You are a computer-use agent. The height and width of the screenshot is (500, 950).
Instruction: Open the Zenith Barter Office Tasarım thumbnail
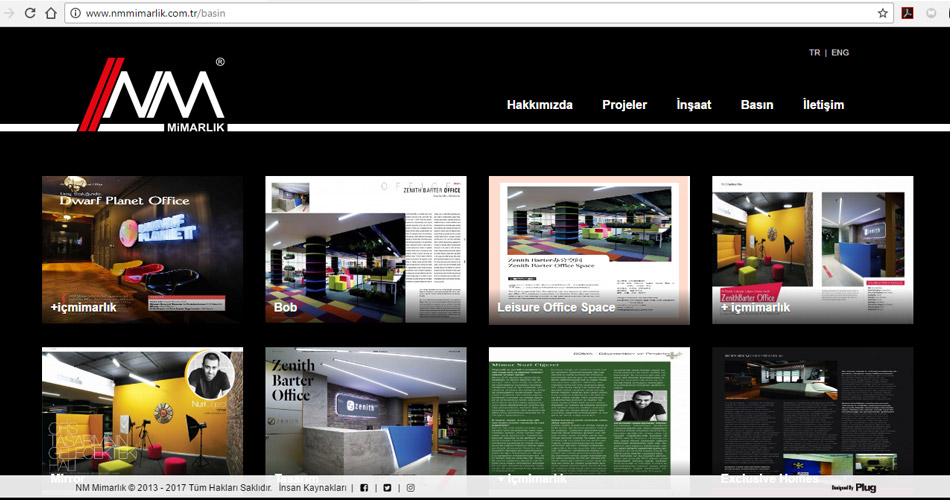[x=366, y=411]
